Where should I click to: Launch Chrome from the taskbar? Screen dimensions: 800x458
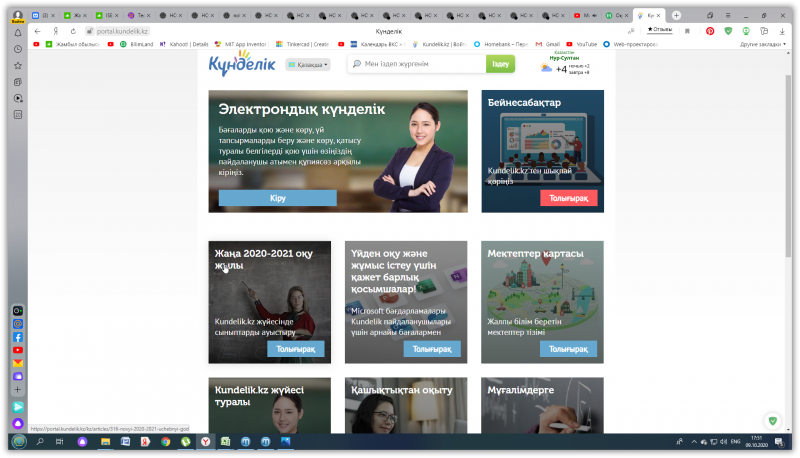pyautogui.click(x=165, y=442)
